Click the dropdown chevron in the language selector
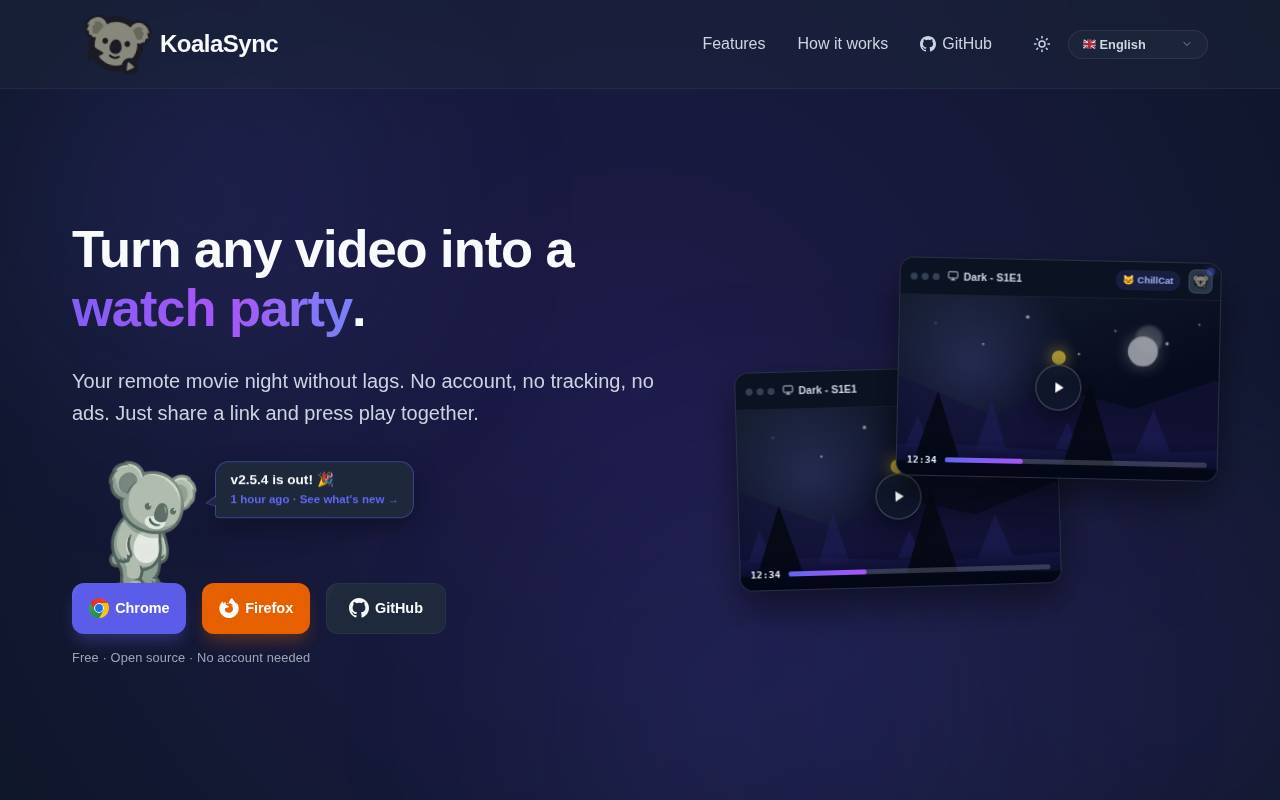Screen dimensions: 1280x800 click(1187, 44)
